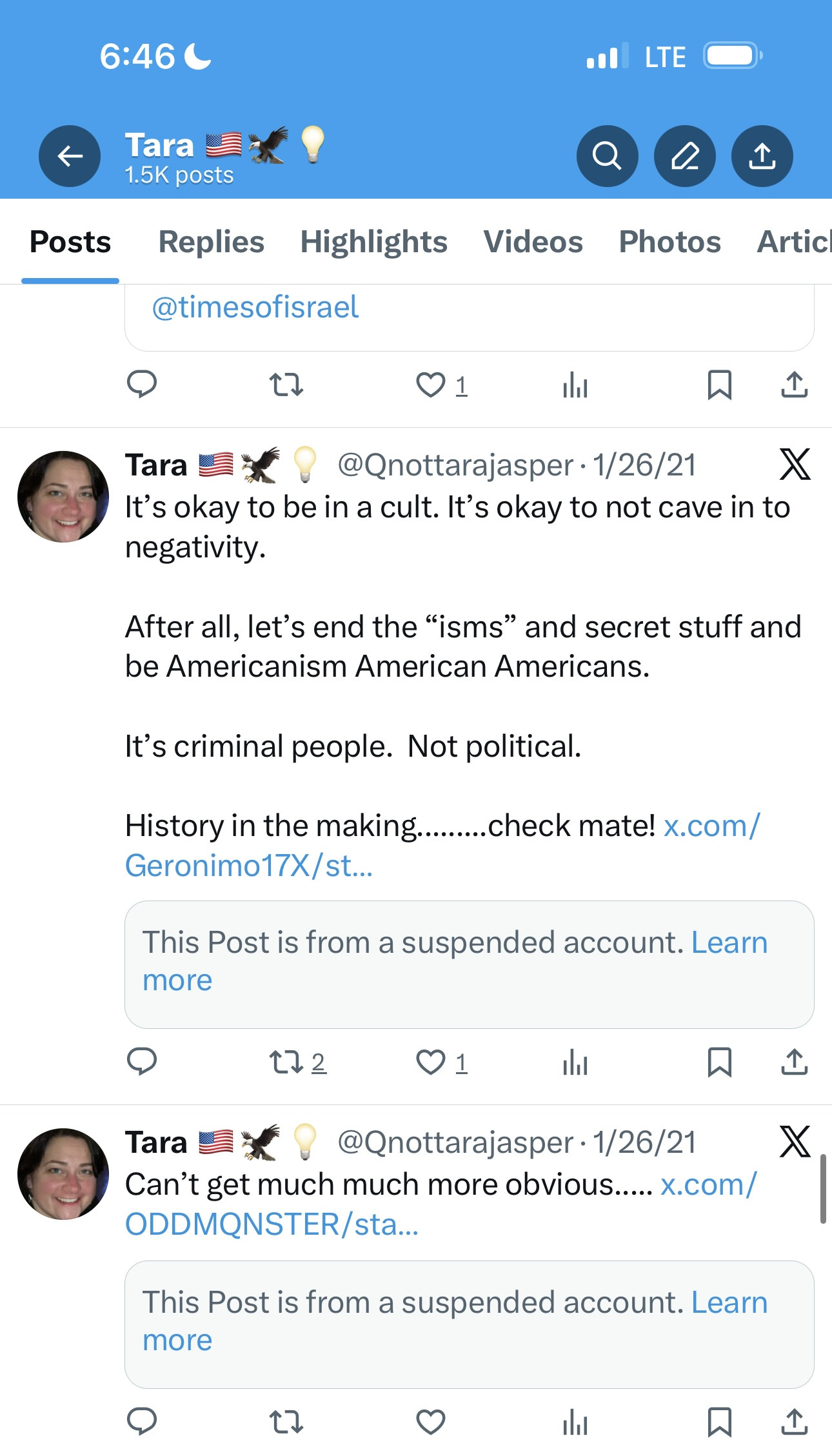Switch to the Highlights tab
The image size is (832, 1456).
(373, 242)
